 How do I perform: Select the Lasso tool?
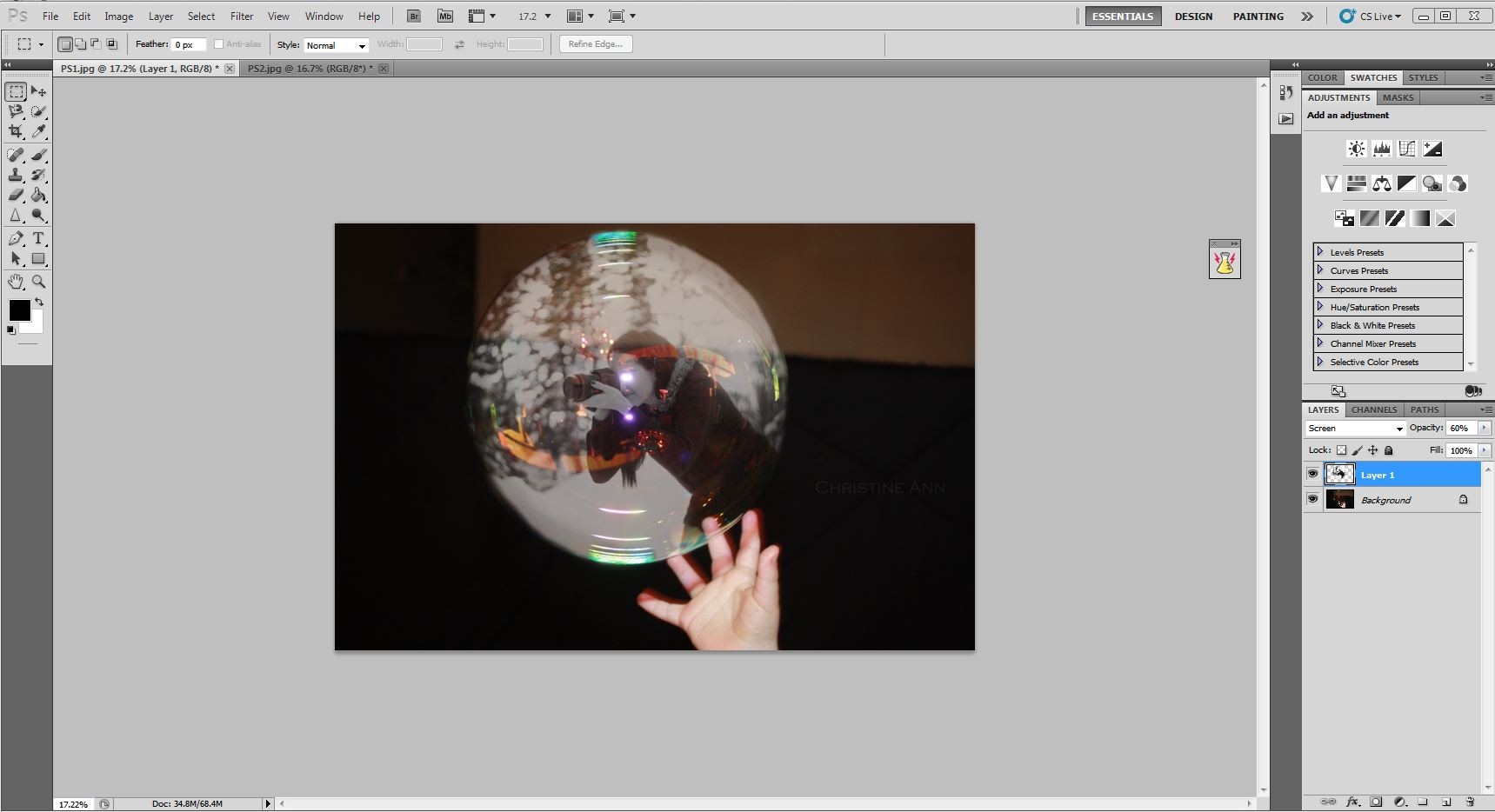[x=16, y=111]
